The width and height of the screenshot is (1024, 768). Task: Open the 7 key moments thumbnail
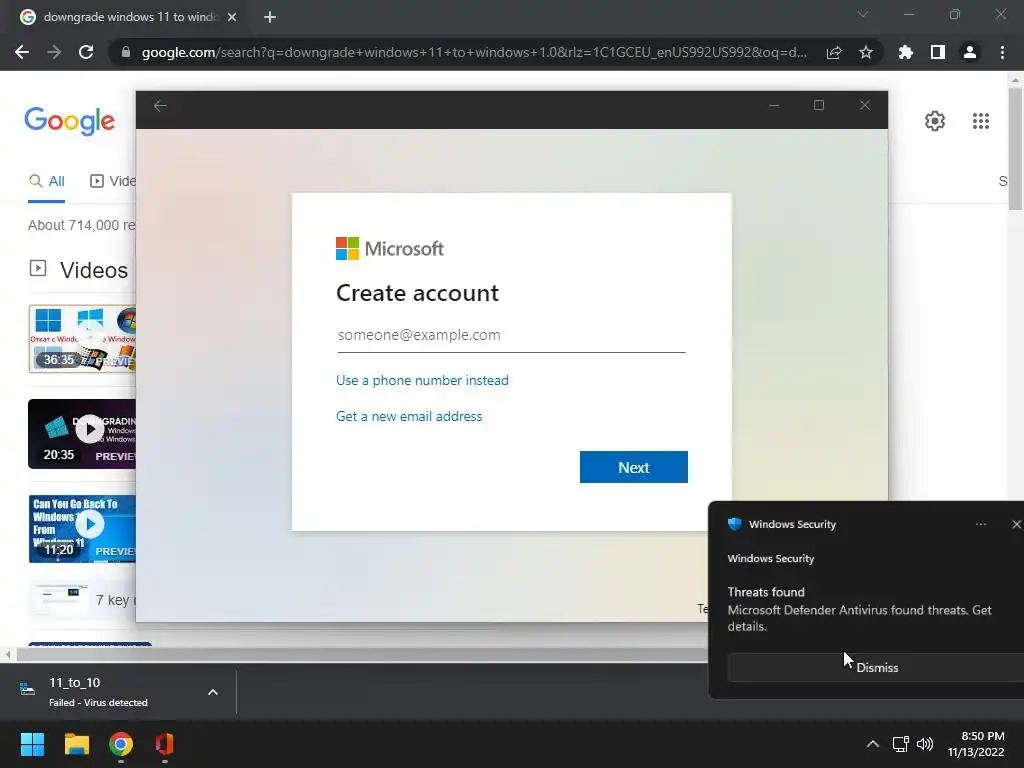coord(59,600)
